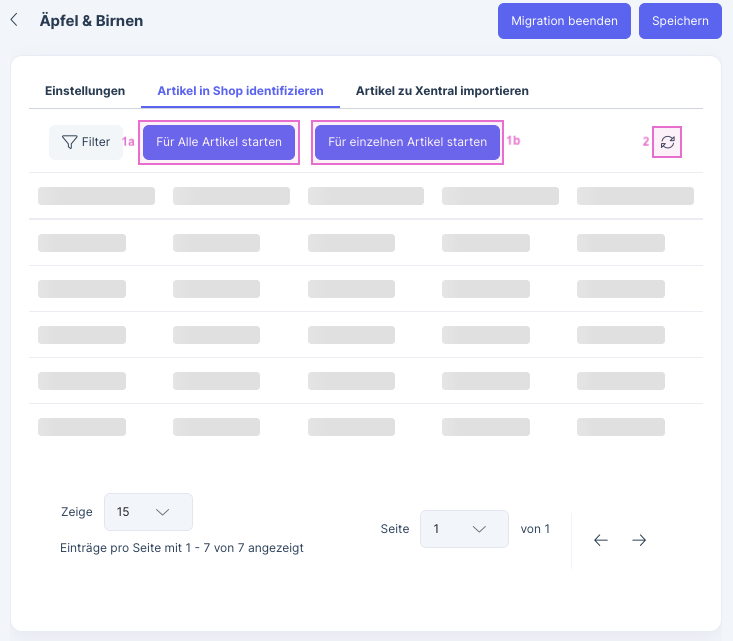The height and width of the screenshot is (641, 733).
Task: Click the Äpfel & Birnen page title
Action: click(x=91, y=20)
